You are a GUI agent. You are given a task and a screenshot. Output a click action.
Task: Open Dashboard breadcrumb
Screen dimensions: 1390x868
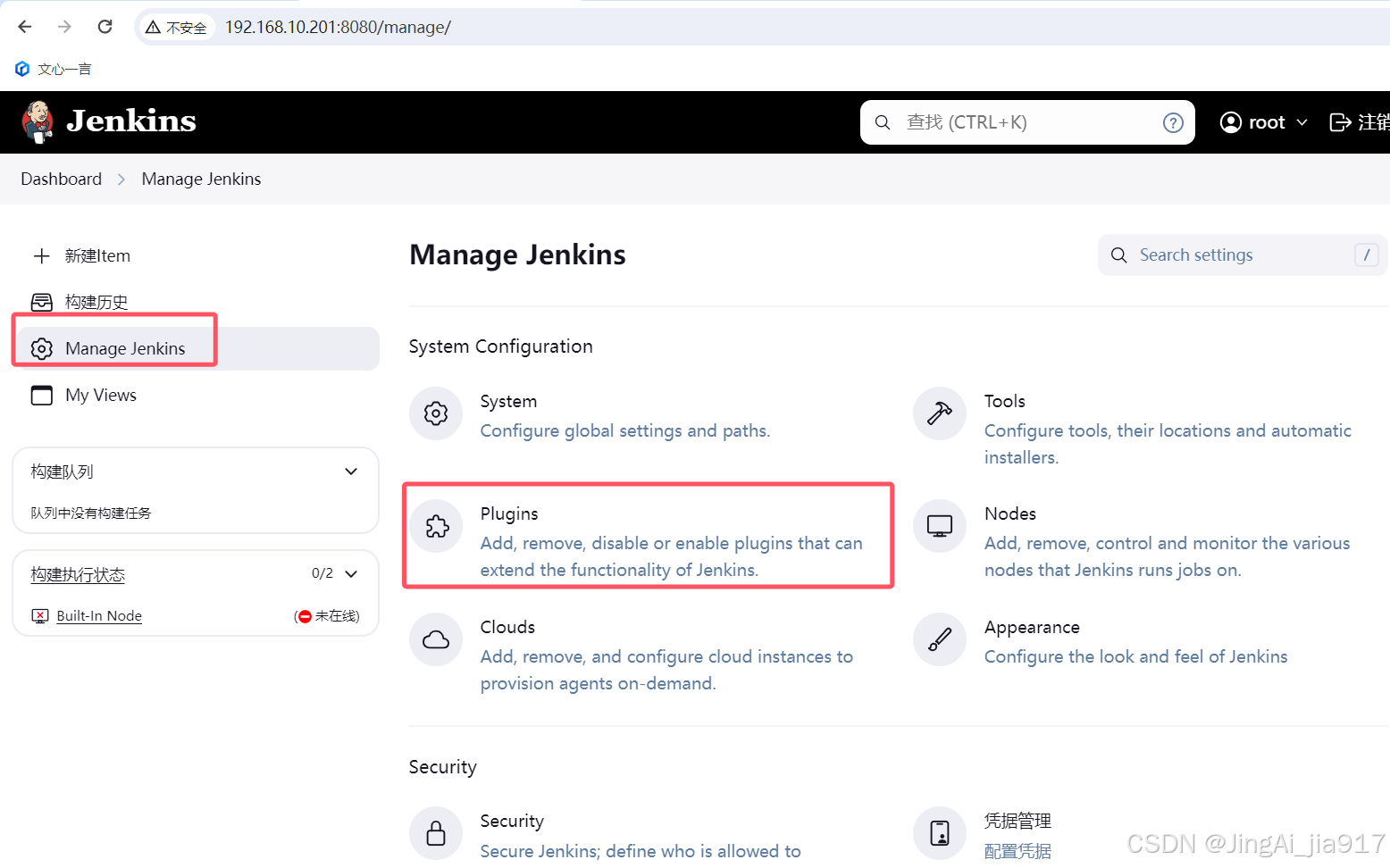click(x=61, y=179)
